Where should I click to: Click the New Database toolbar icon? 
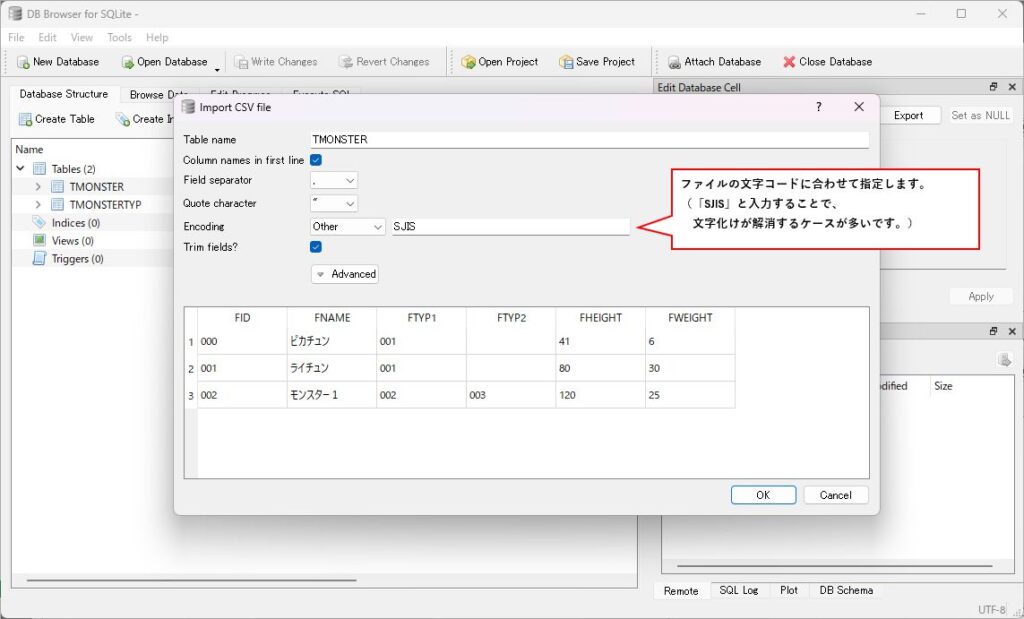pos(23,62)
